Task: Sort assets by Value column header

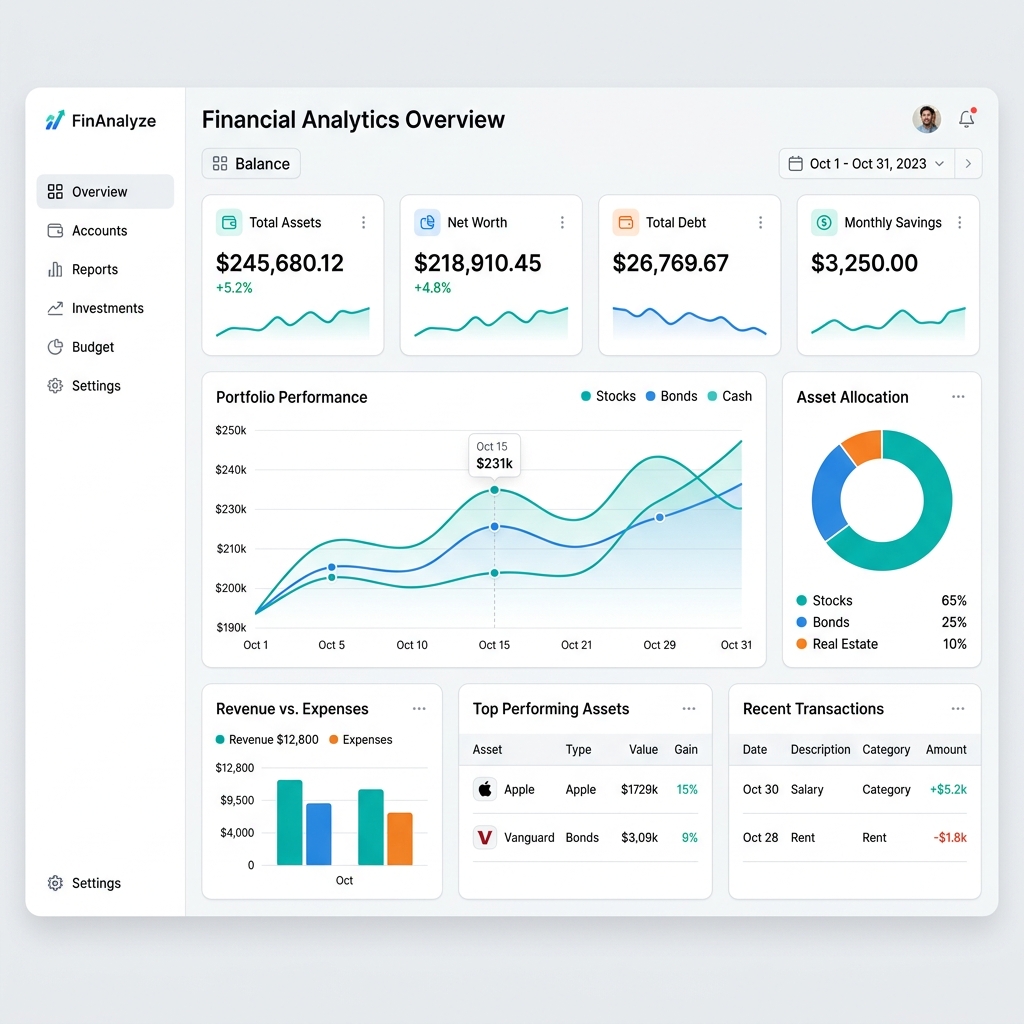Action: 643,750
